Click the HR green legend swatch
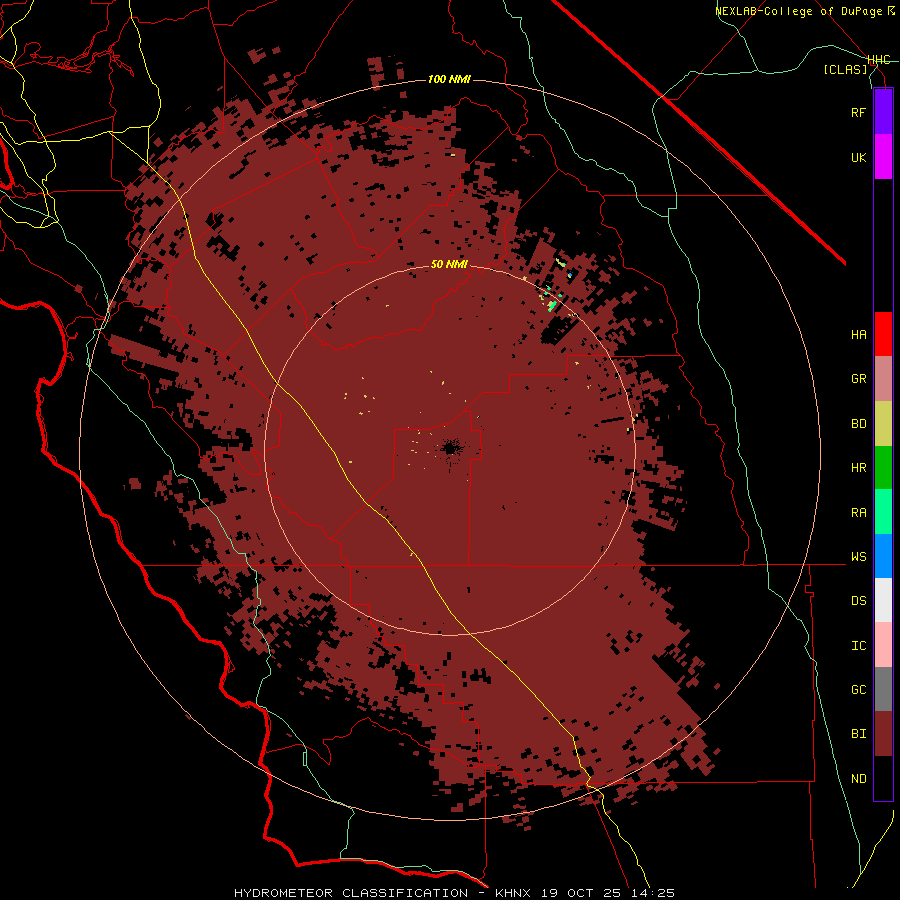Image resolution: width=900 pixels, height=900 pixels. [883, 468]
